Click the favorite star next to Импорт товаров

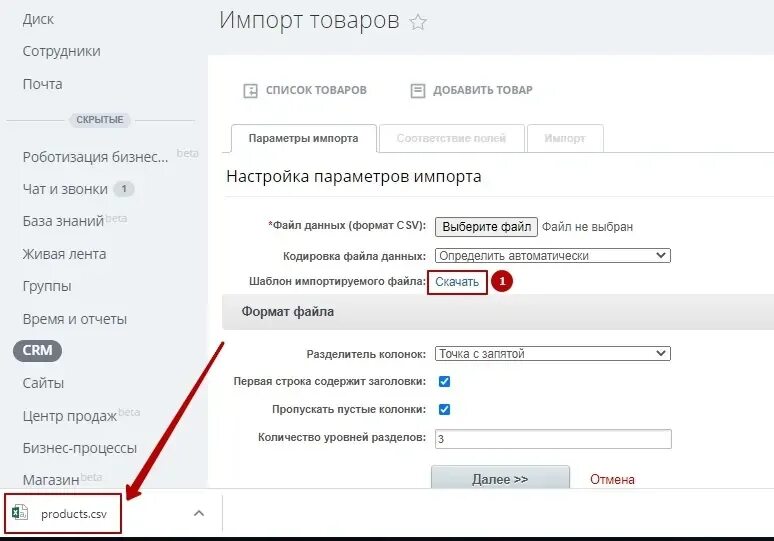coord(418,22)
